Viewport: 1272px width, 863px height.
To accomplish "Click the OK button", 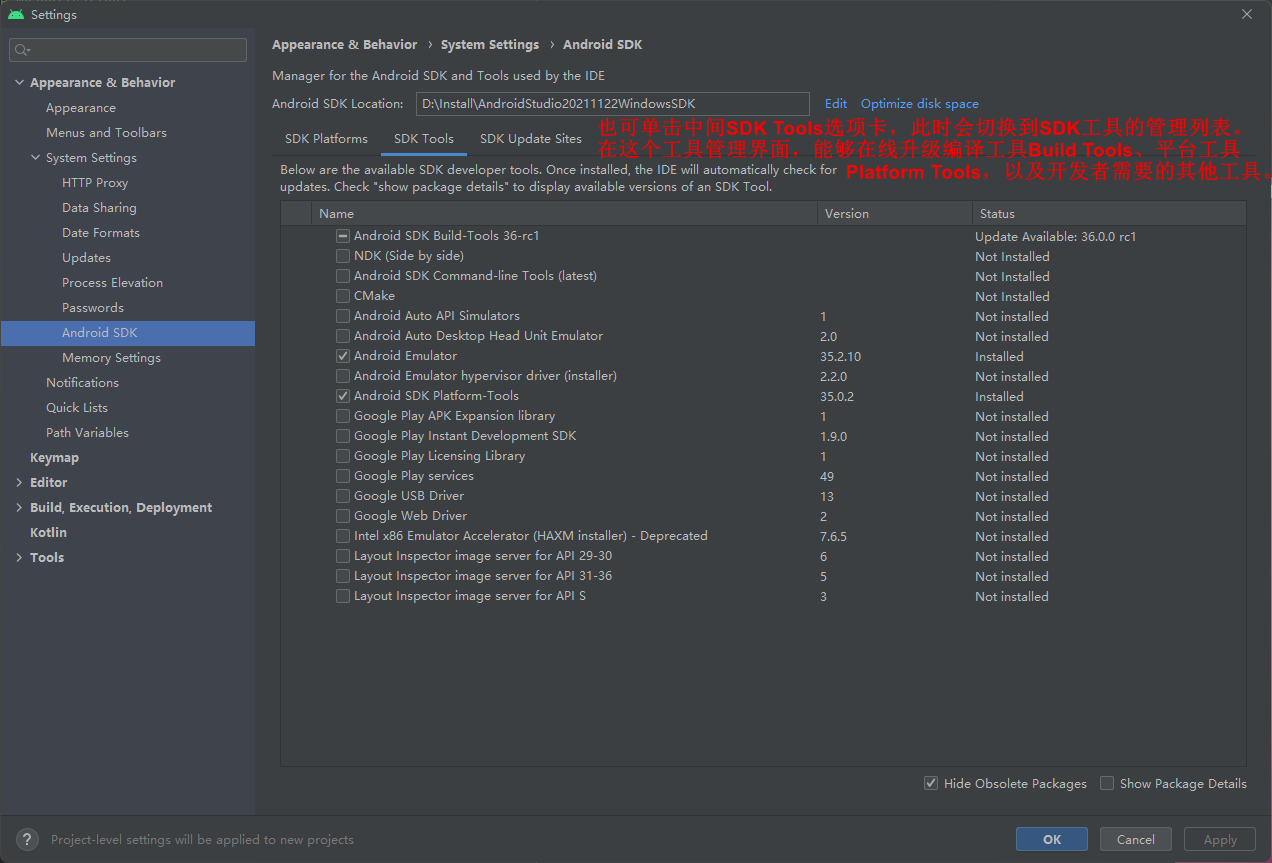I will [1052, 840].
